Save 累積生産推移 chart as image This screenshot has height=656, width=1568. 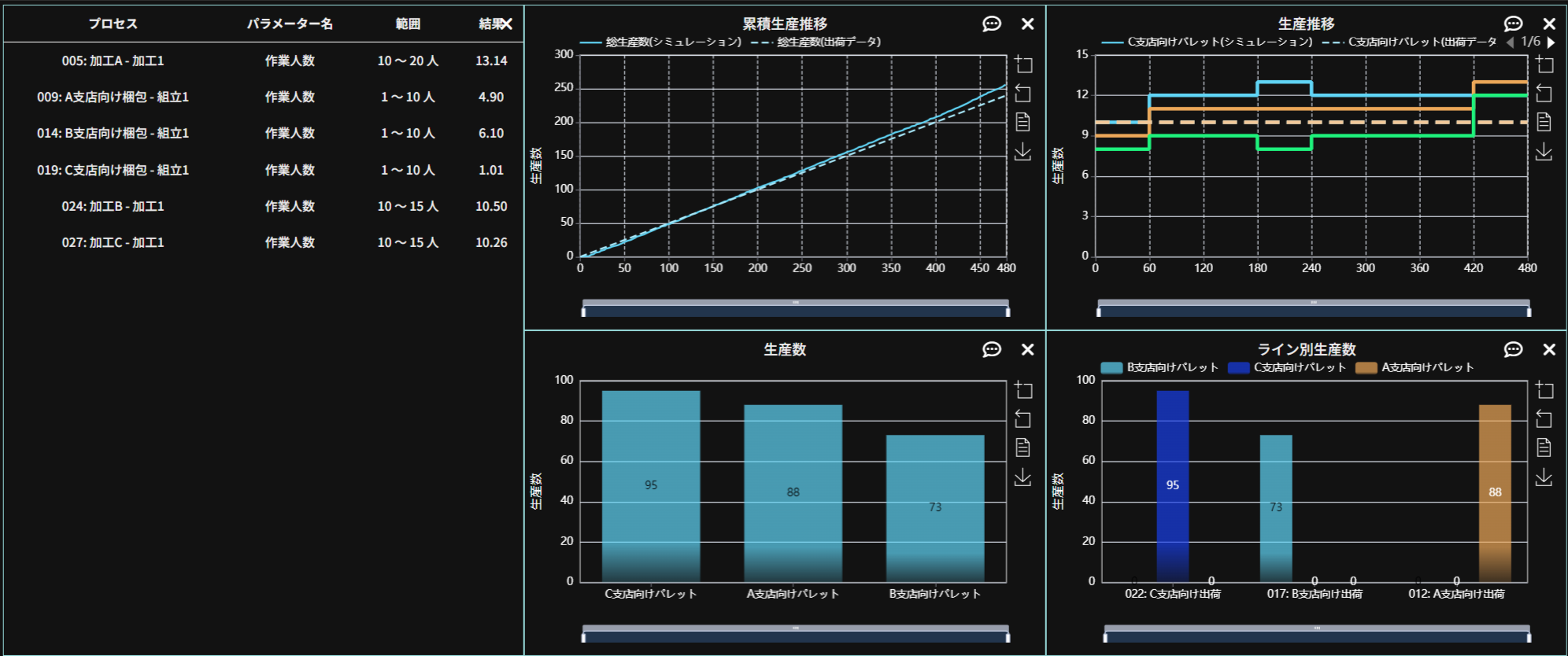click(x=1023, y=151)
